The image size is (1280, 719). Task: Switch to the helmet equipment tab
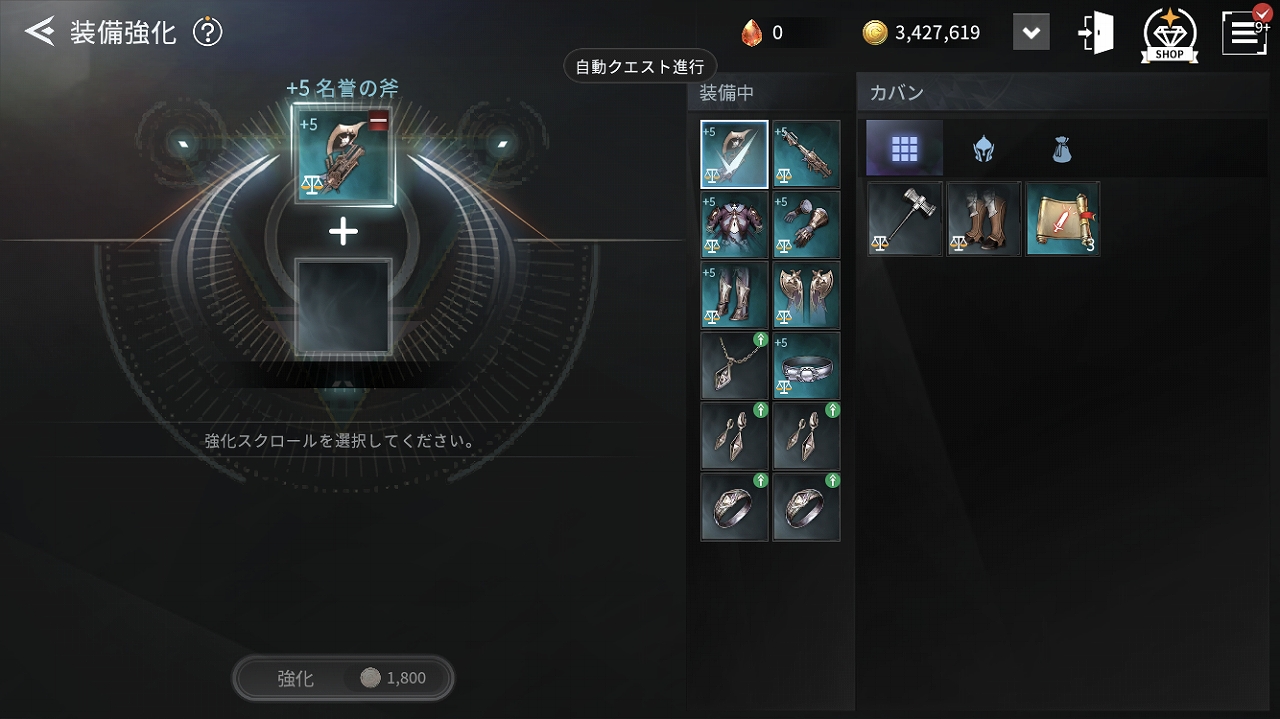tap(983, 149)
